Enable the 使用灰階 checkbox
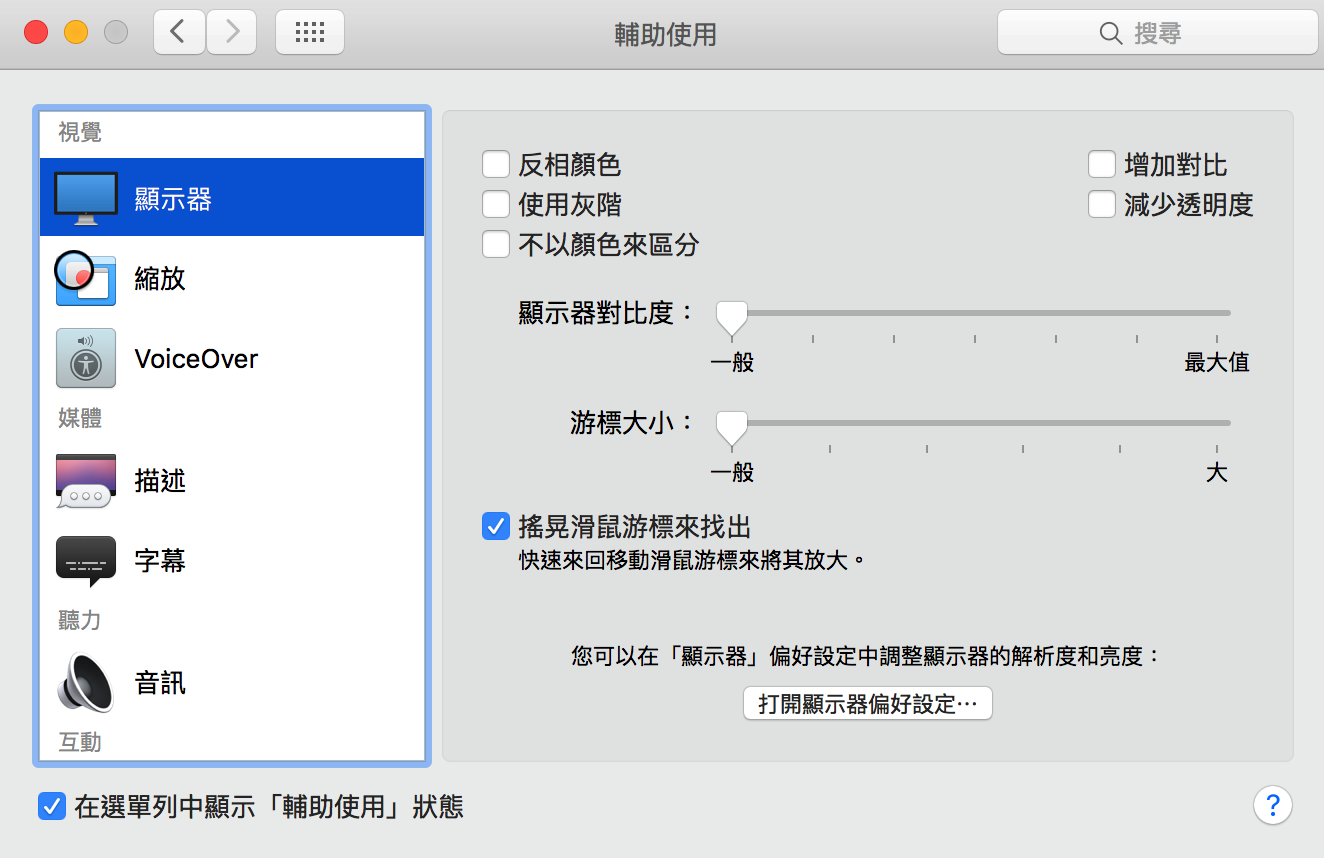 496,204
